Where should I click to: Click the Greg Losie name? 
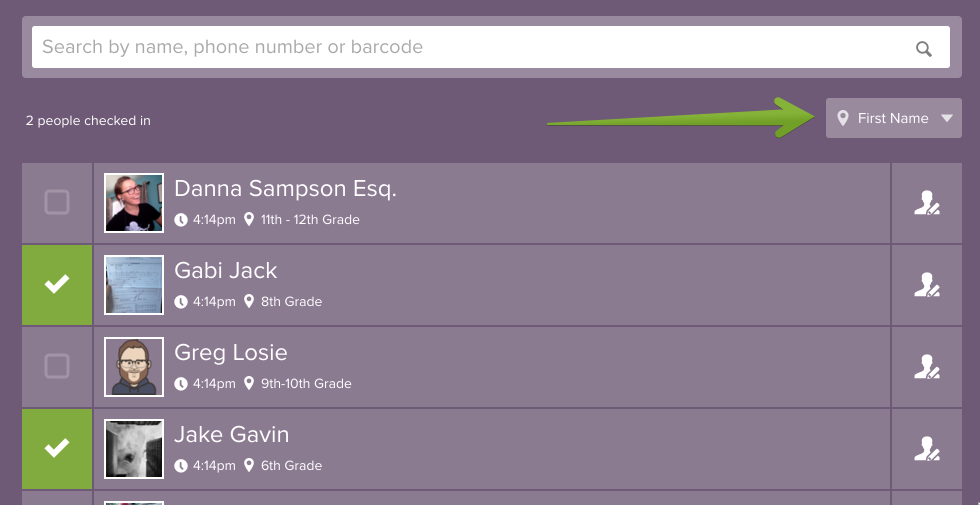point(231,353)
